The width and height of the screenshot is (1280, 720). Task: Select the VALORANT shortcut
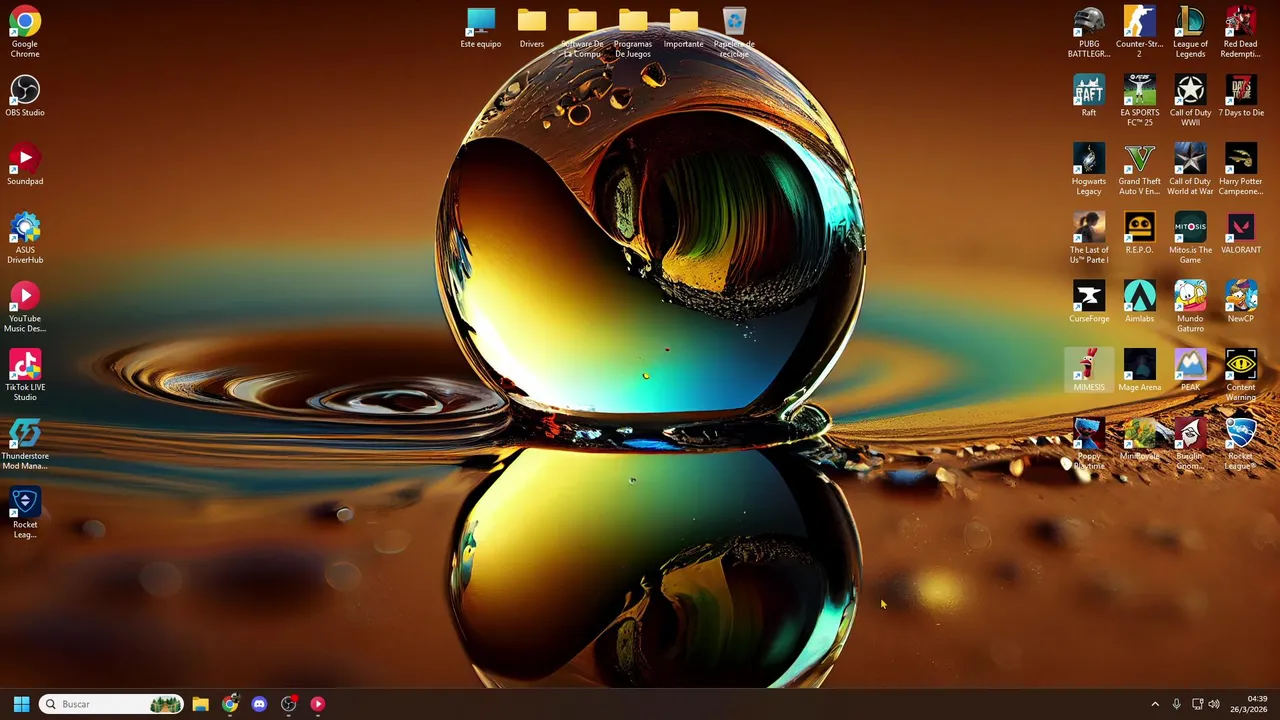pos(1241,234)
